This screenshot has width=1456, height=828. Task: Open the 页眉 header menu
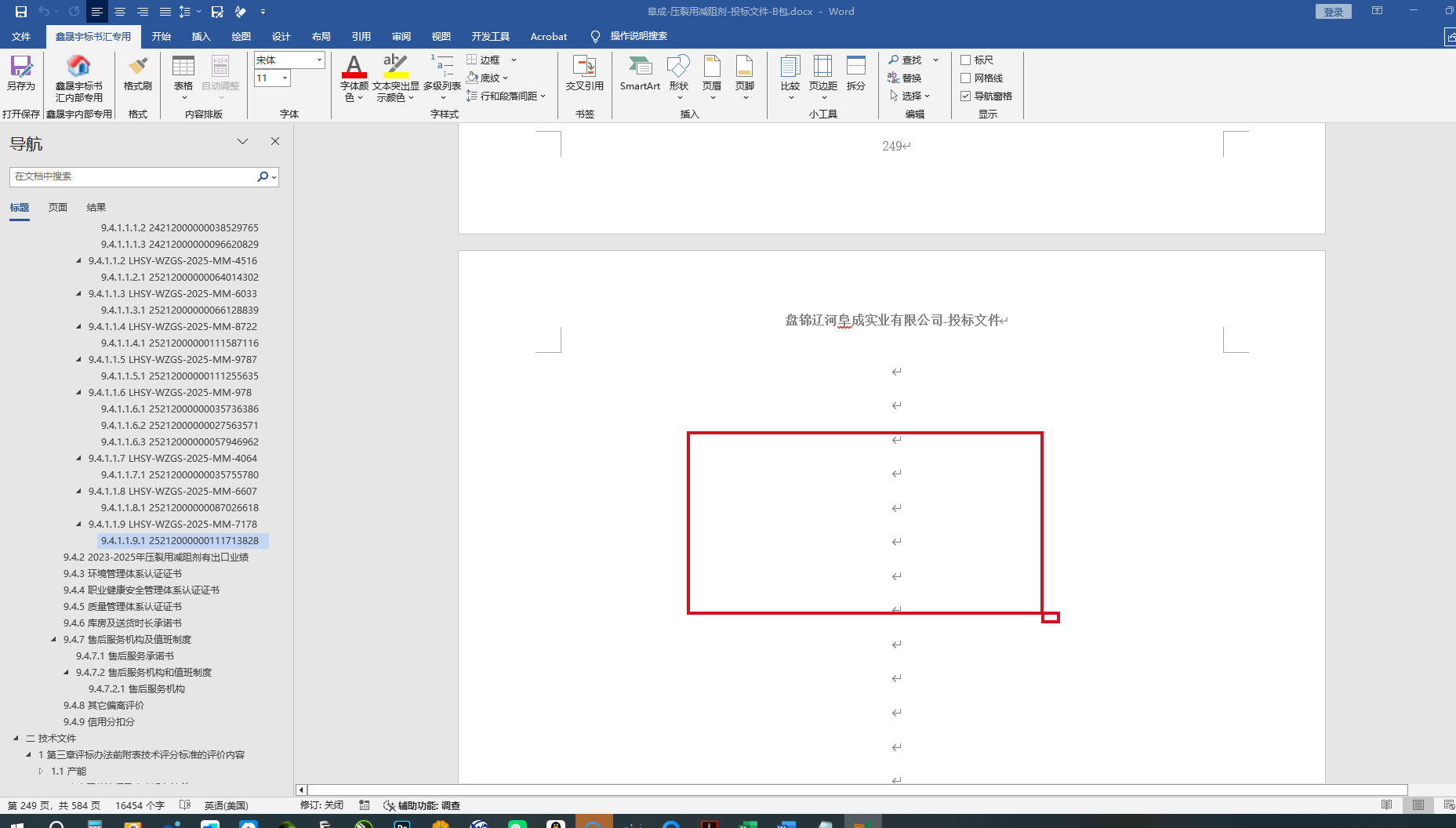click(x=712, y=78)
